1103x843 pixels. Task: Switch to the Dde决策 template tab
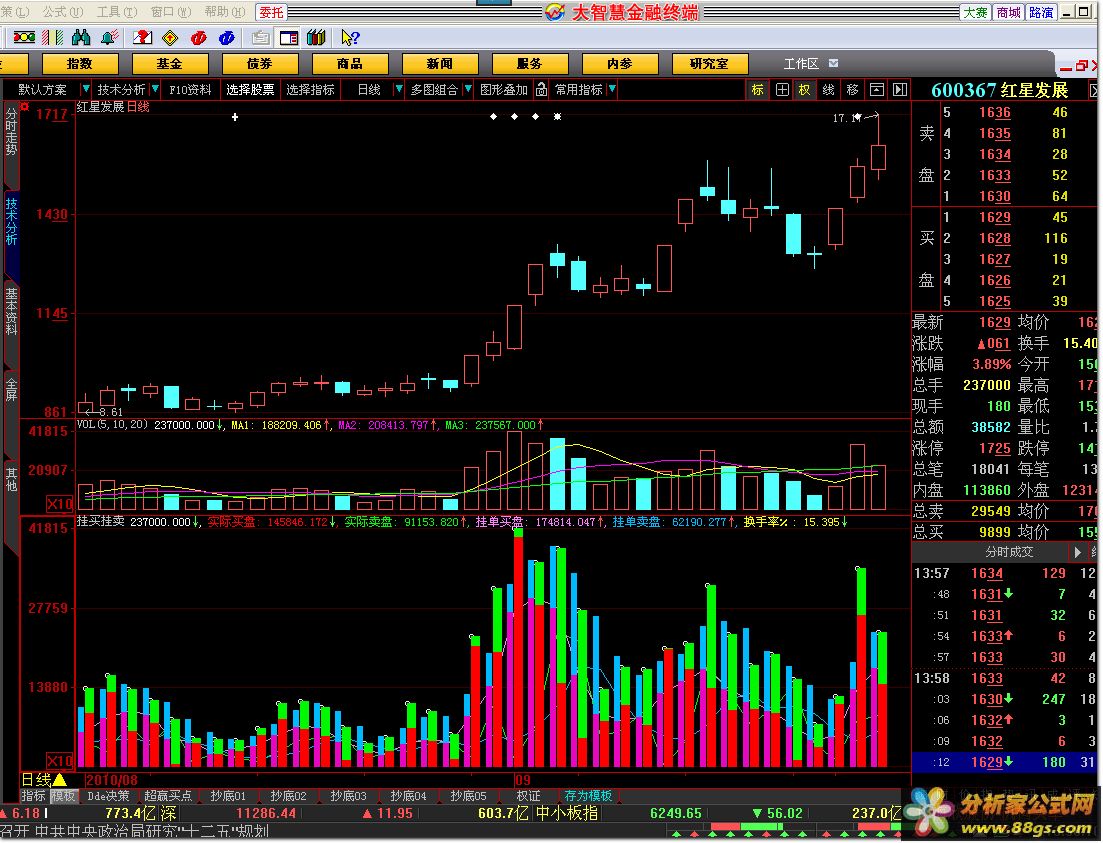pyautogui.click(x=108, y=796)
